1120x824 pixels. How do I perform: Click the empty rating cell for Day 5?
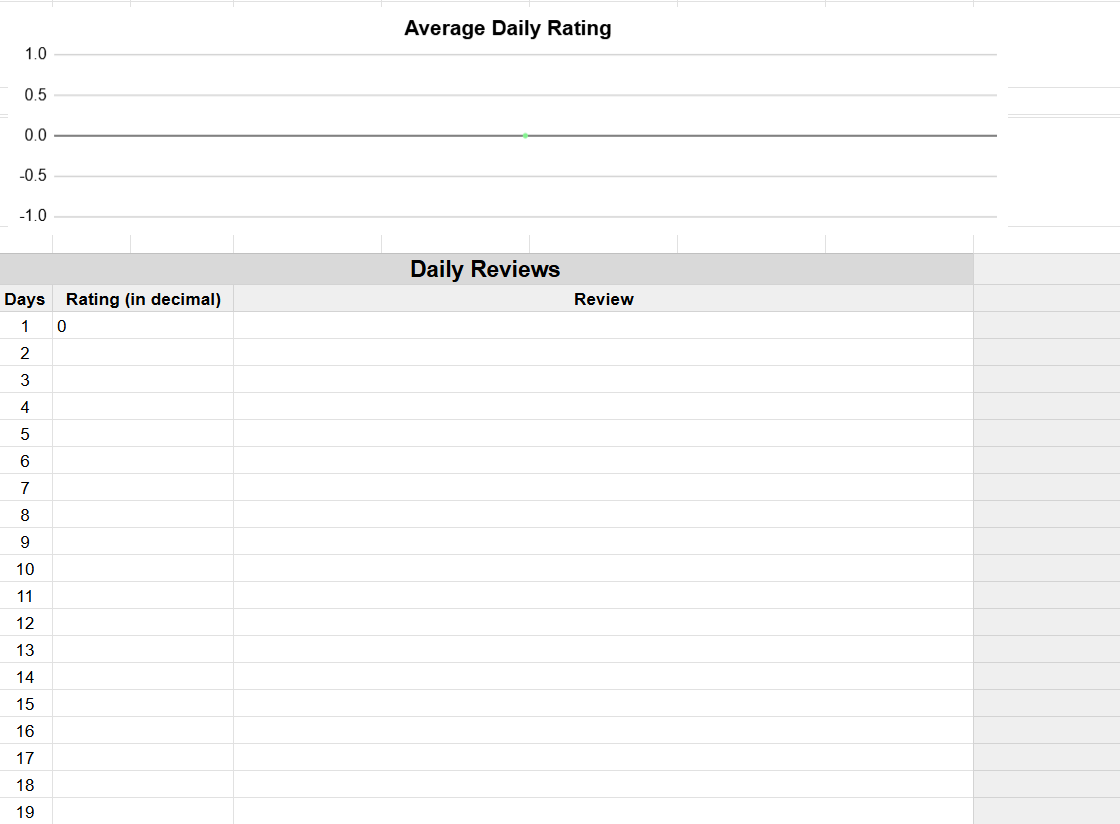point(143,434)
